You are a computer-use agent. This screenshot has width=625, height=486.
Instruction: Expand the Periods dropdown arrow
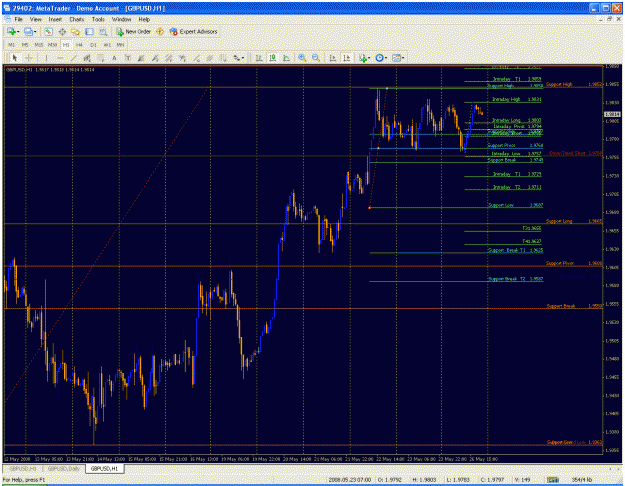click(x=386, y=59)
